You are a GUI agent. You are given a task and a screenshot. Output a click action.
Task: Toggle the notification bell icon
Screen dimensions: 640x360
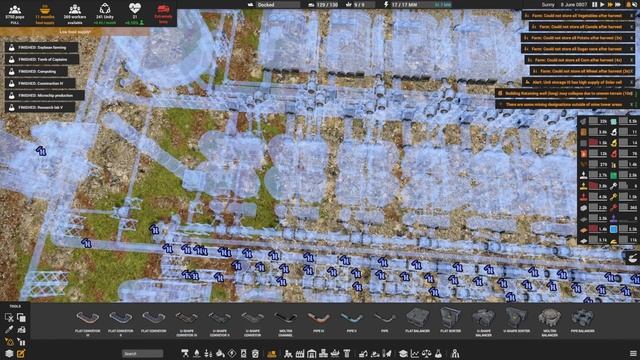(x=629, y=4)
